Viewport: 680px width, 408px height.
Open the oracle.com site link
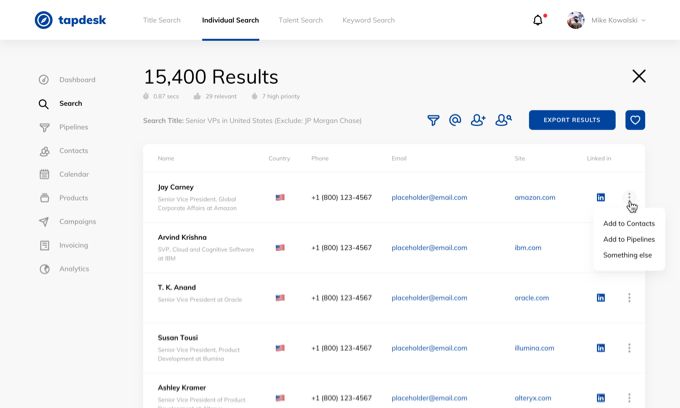point(532,298)
